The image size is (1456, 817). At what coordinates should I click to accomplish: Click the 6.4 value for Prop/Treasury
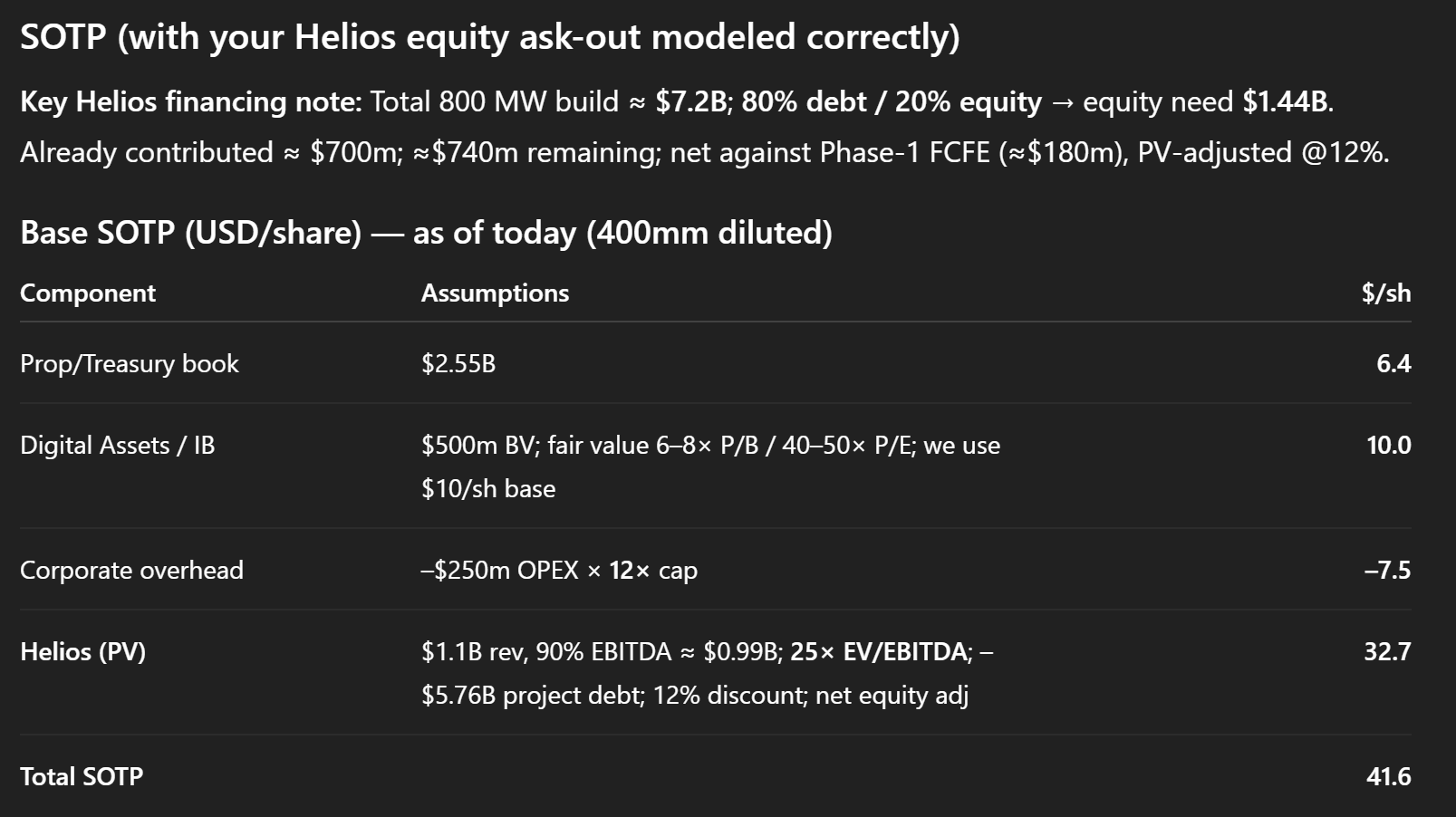click(x=1393, y=363)
